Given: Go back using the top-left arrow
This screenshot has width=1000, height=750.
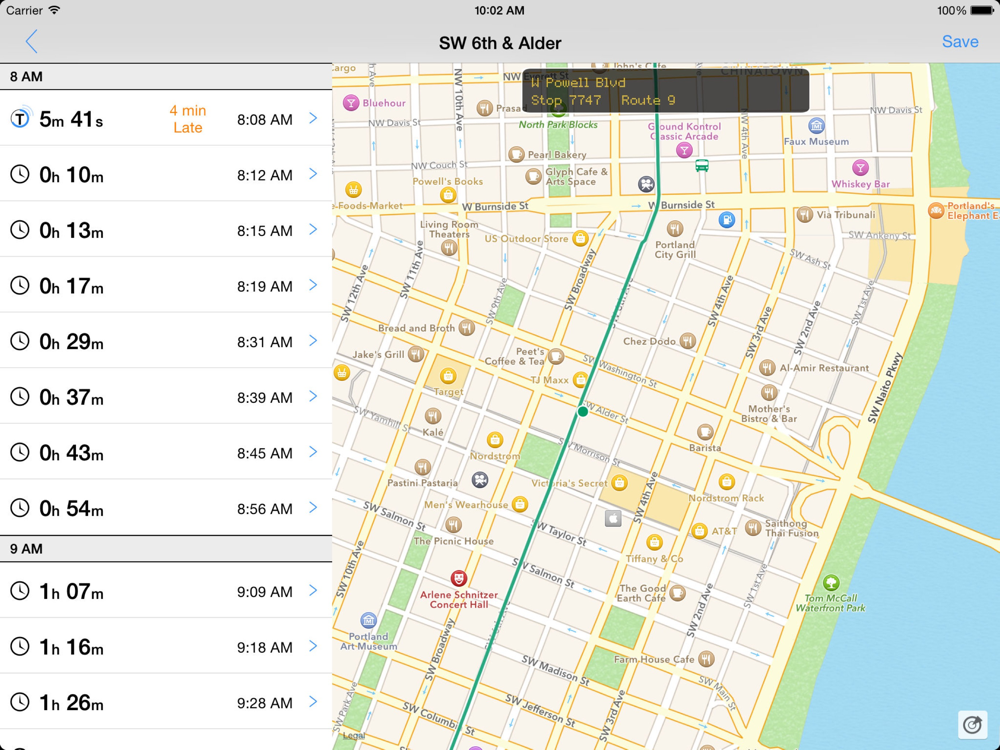Looking at the screenshot, I should point(31,42).
